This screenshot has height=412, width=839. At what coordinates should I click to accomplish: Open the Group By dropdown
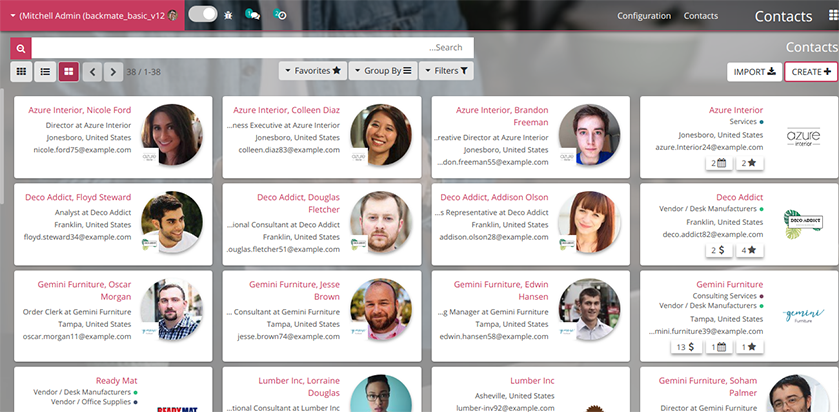pyautogui.click(x=383, y=71)
